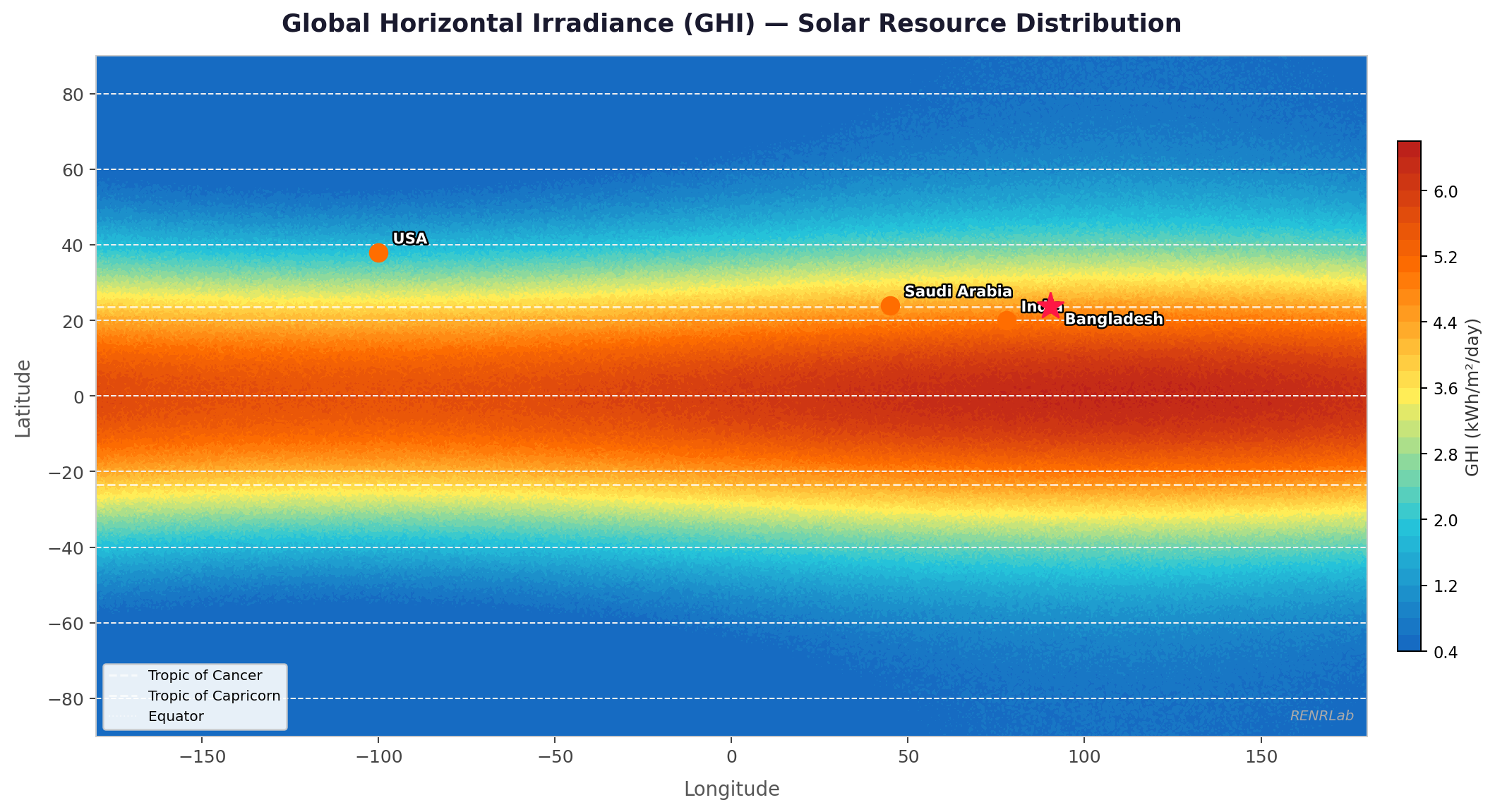
Task: Click the India orange location marker
Action: tap(1007, 320)
